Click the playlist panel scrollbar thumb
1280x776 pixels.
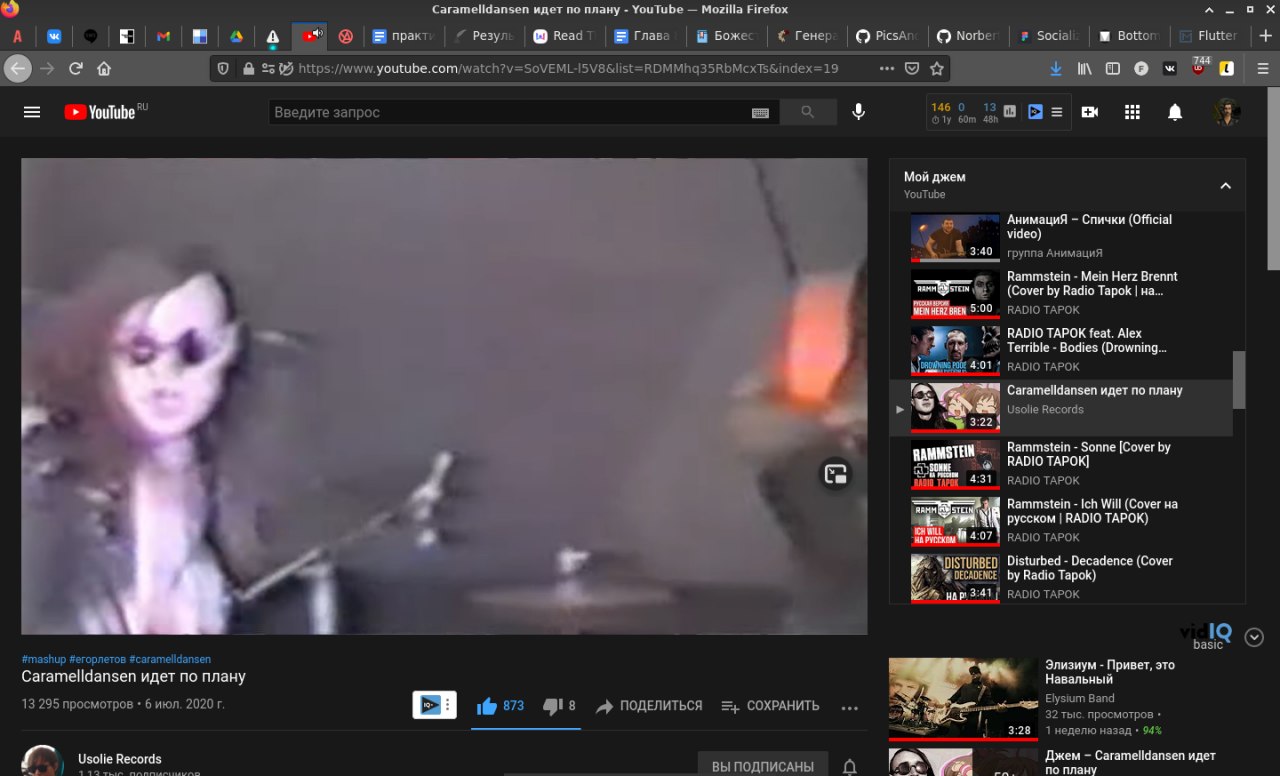coord(1239,380)
